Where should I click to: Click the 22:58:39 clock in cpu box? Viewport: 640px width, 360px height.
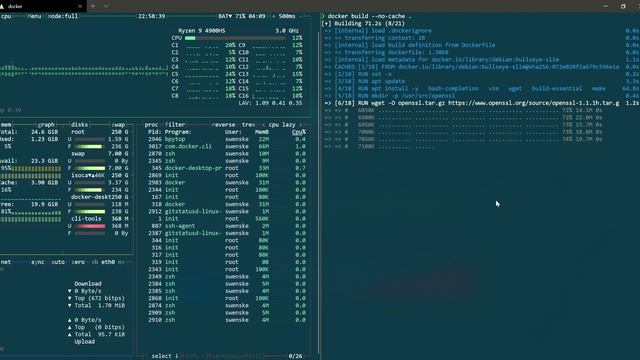[x=151, y=16]
